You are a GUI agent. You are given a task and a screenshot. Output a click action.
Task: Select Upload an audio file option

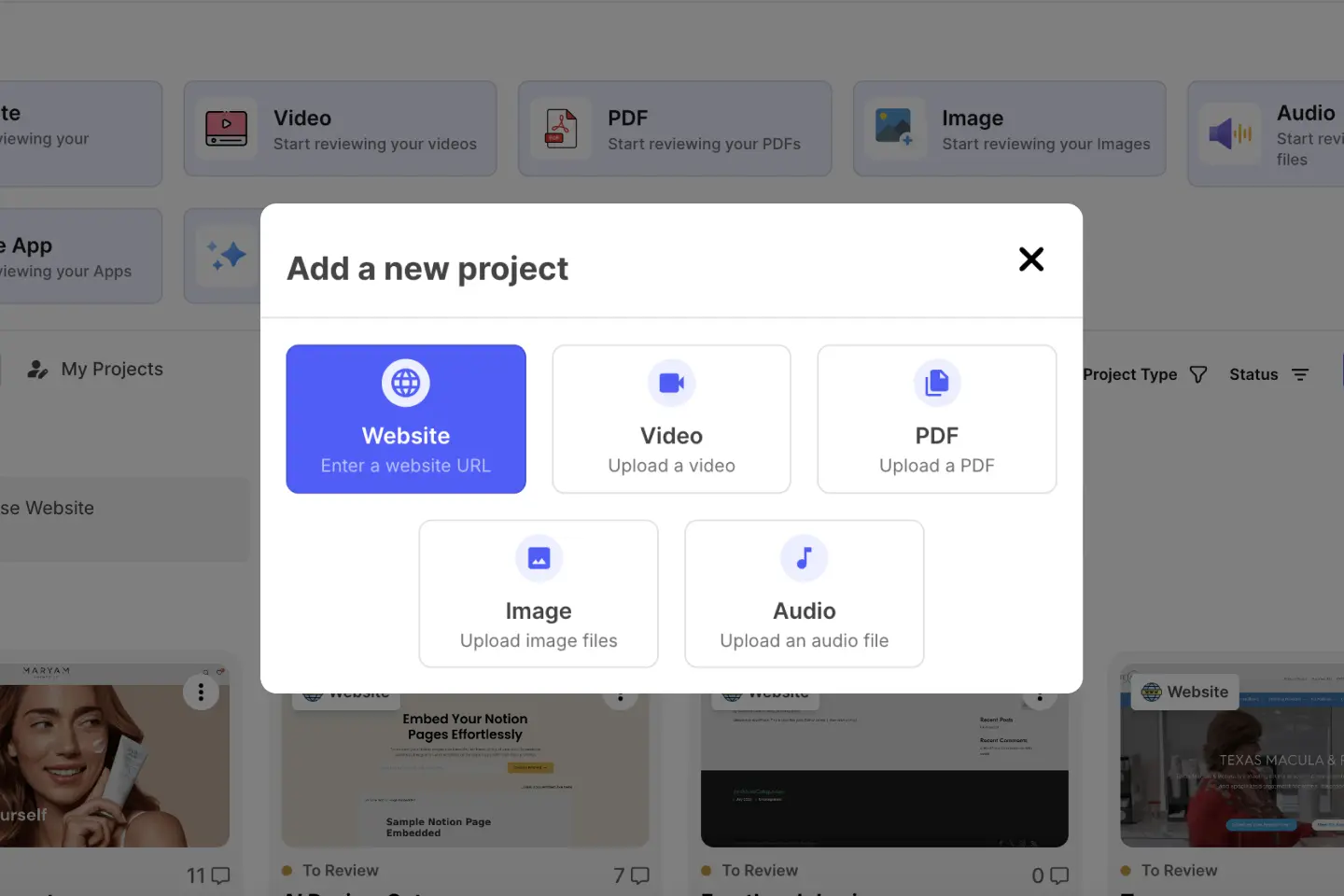[x=804, y=640]
